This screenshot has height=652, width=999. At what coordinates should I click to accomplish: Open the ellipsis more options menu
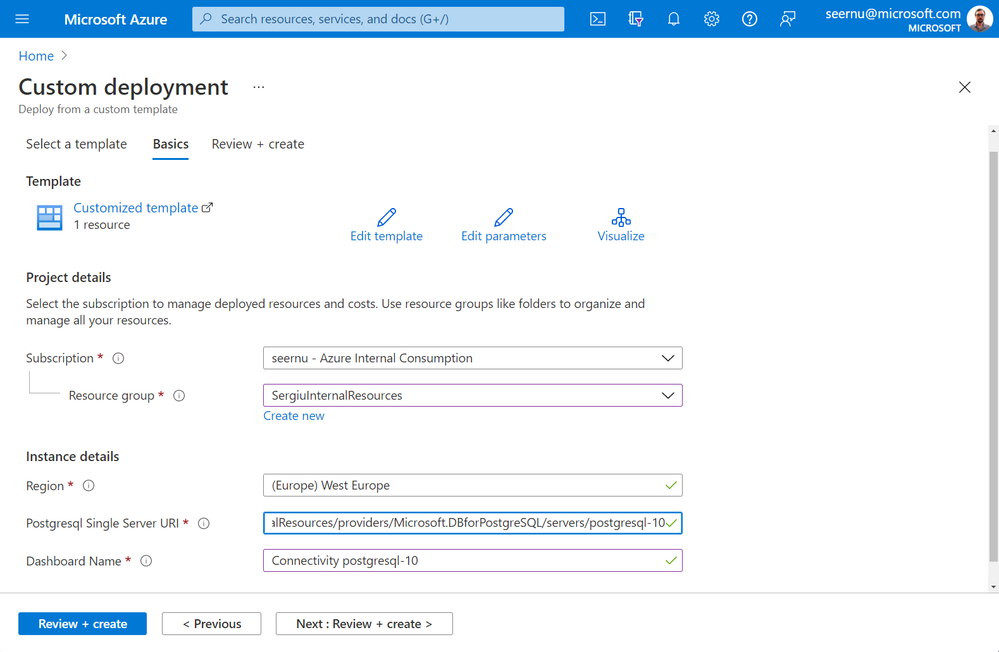pyautogui.click(x=259, y=87)
